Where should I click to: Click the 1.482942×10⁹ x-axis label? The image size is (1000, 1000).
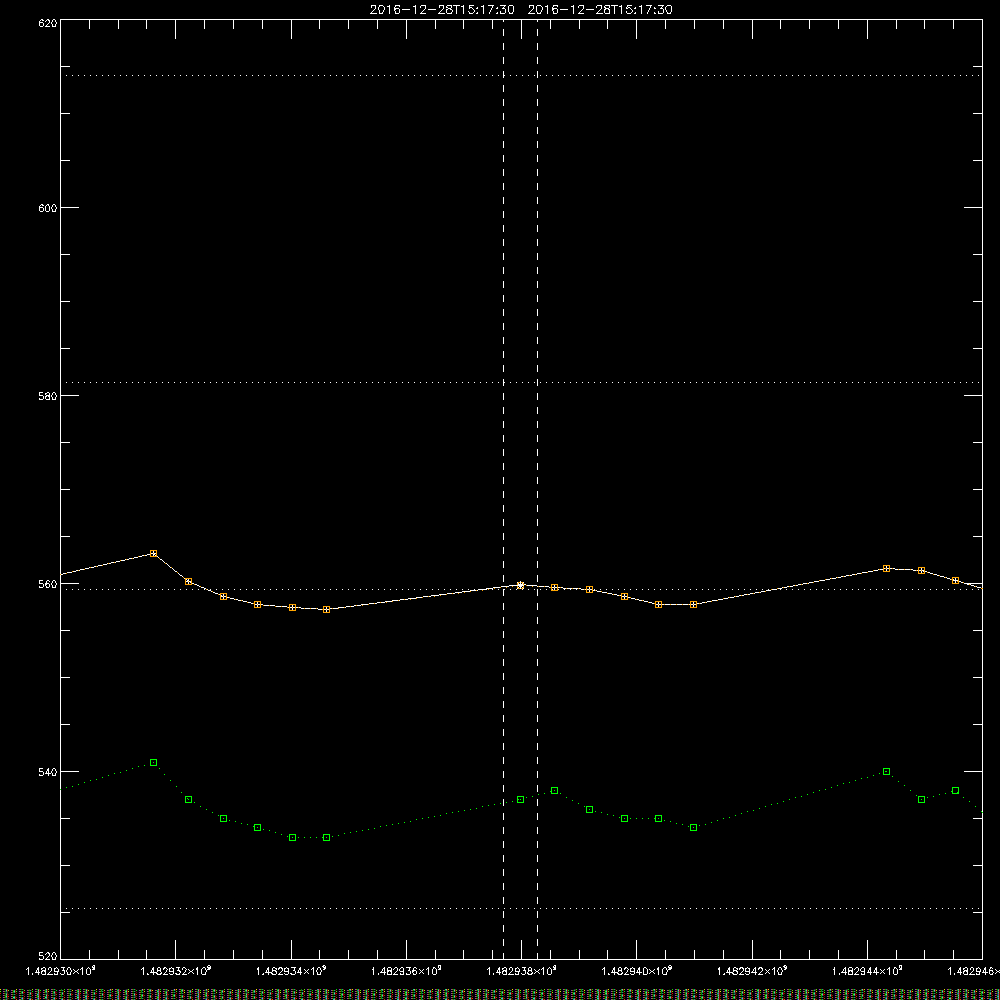click(752, 971)
